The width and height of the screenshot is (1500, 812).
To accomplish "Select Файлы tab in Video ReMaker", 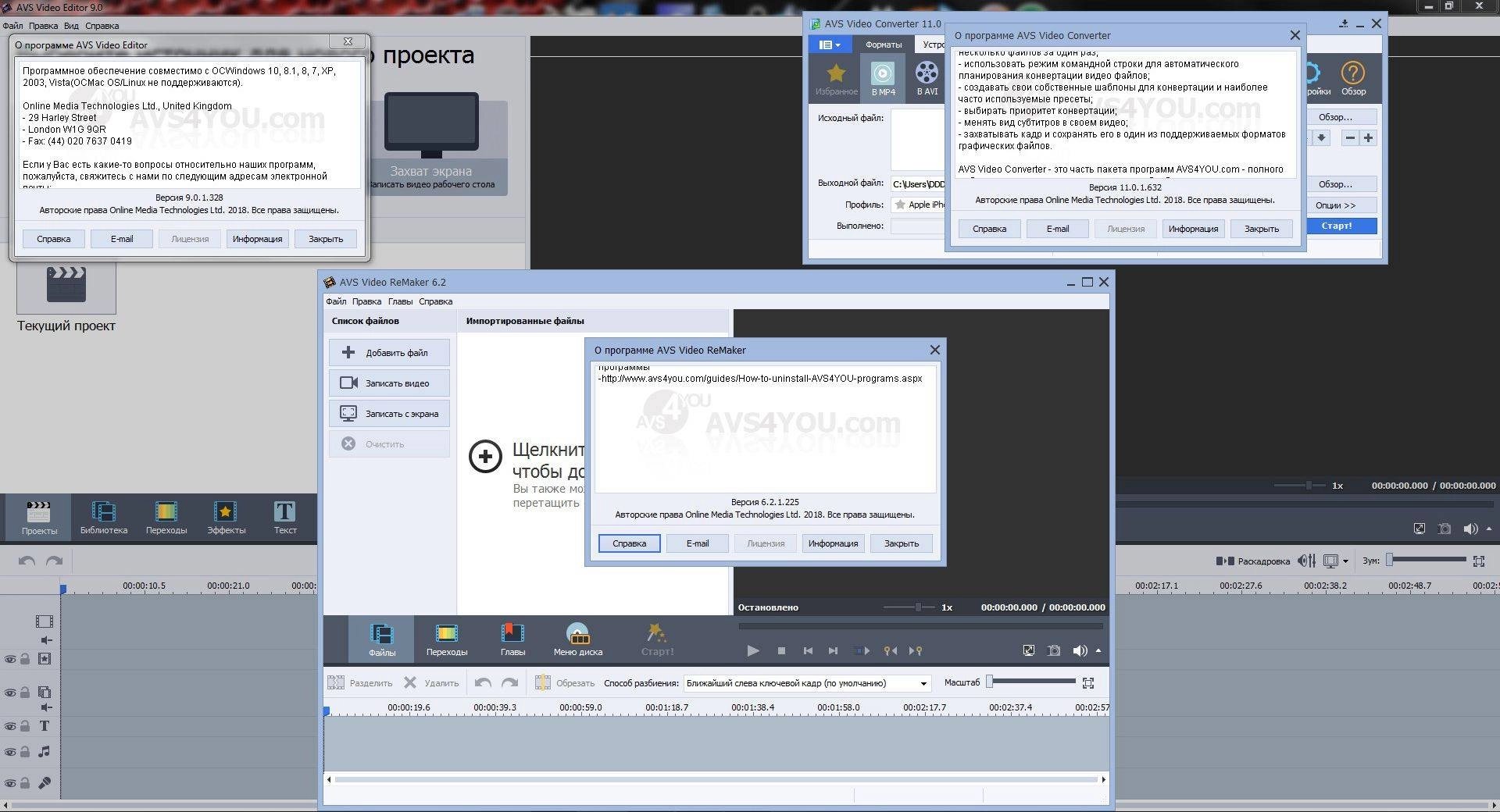I will (x=382, y=639).
